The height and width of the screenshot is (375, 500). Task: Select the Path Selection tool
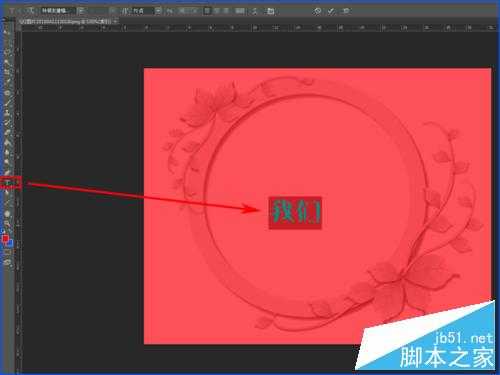pyautogui.click(x=7, y=193)
